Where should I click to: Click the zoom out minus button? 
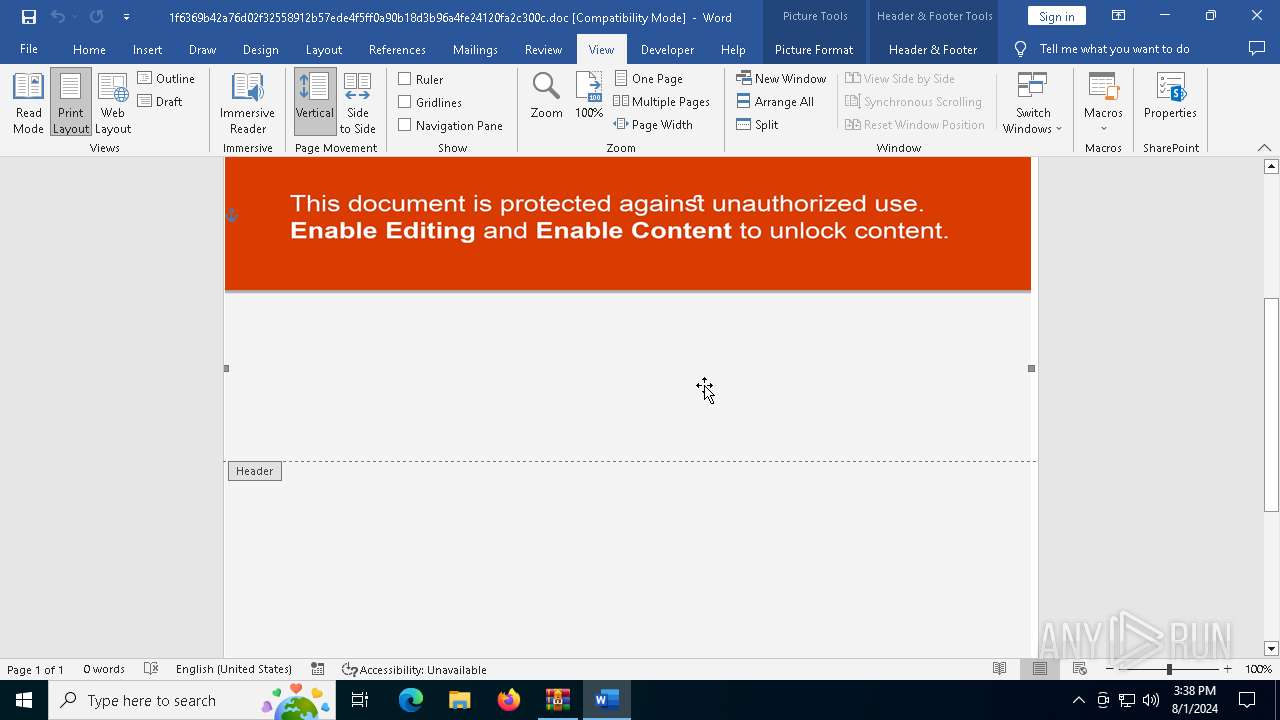click(x=1109, y=669)
